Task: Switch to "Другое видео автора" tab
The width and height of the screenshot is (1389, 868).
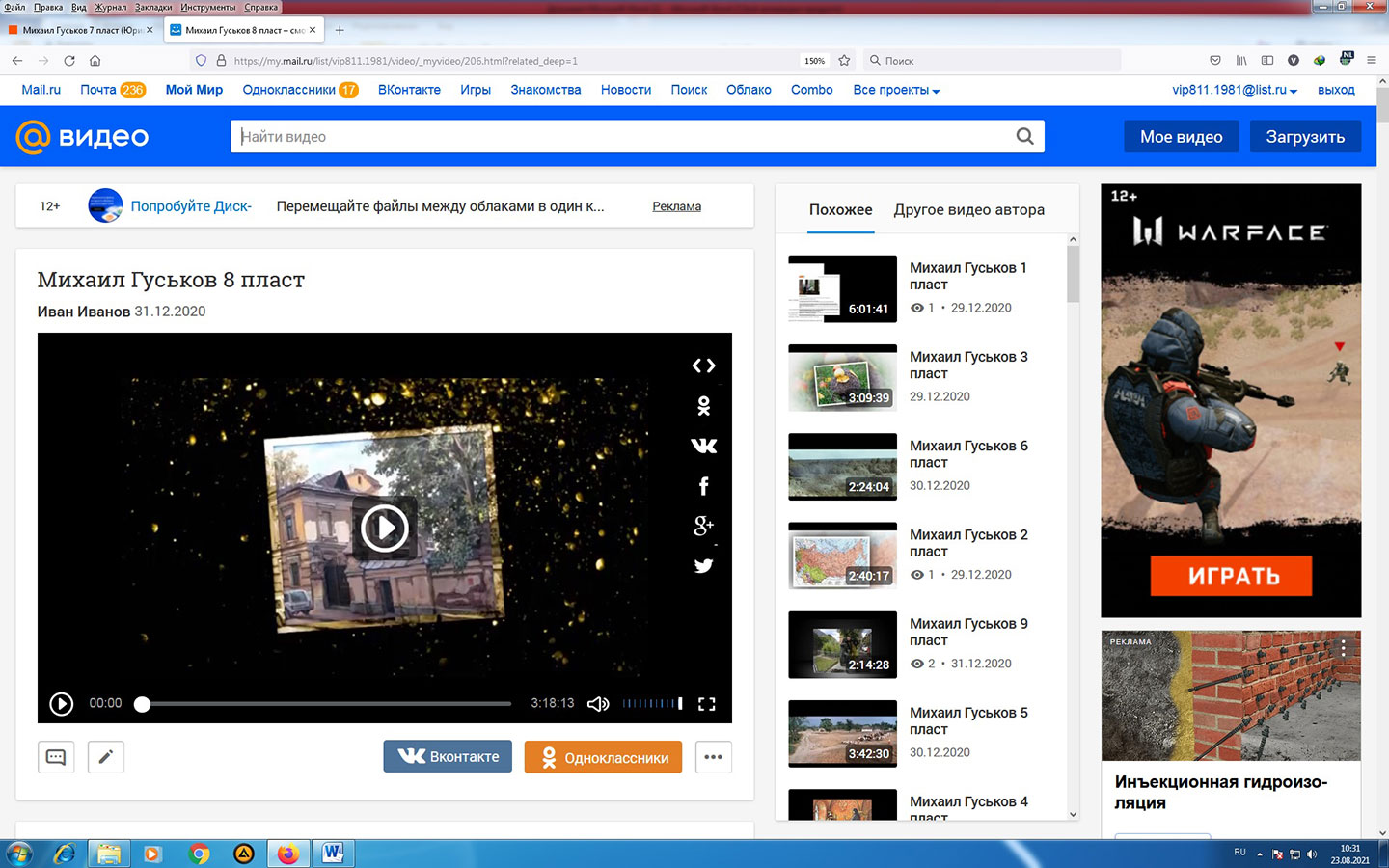Action: (968, 210)
